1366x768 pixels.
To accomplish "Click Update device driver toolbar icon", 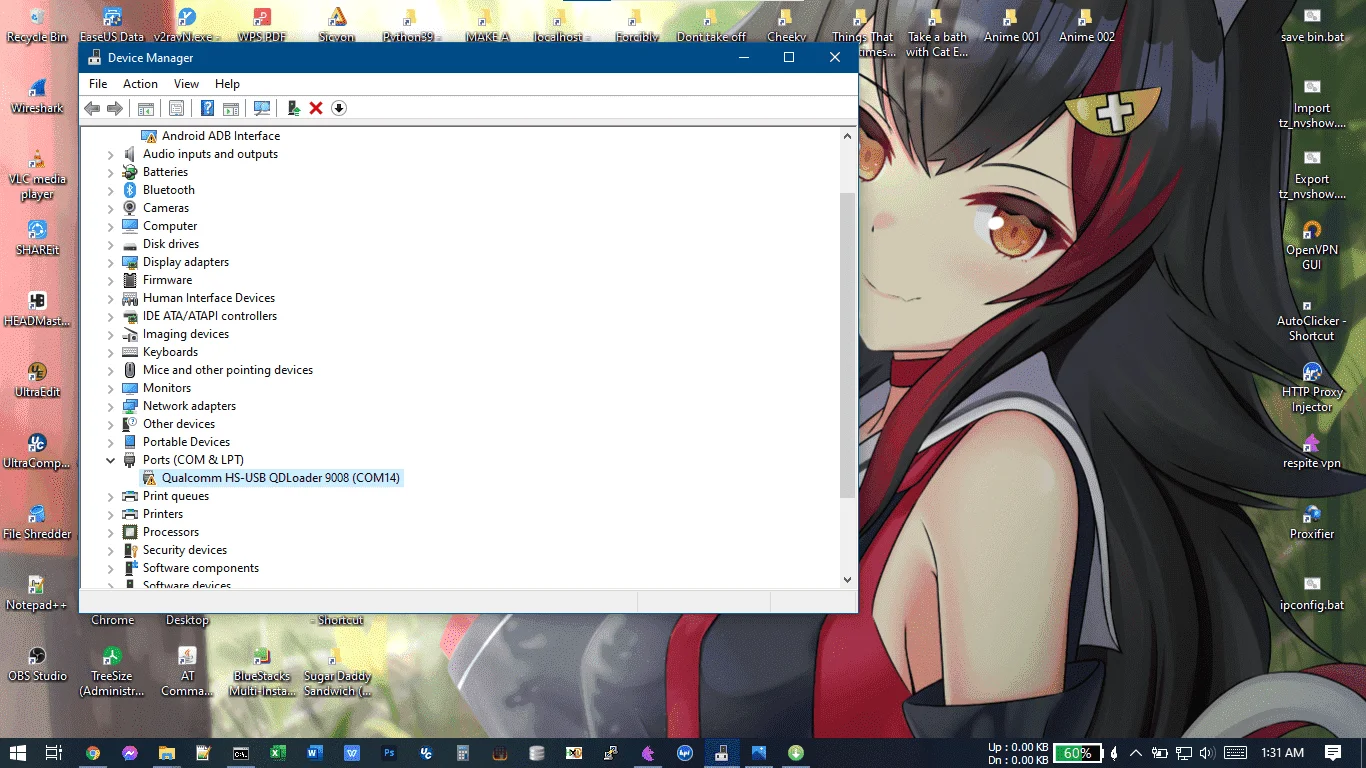I will 293,108.
